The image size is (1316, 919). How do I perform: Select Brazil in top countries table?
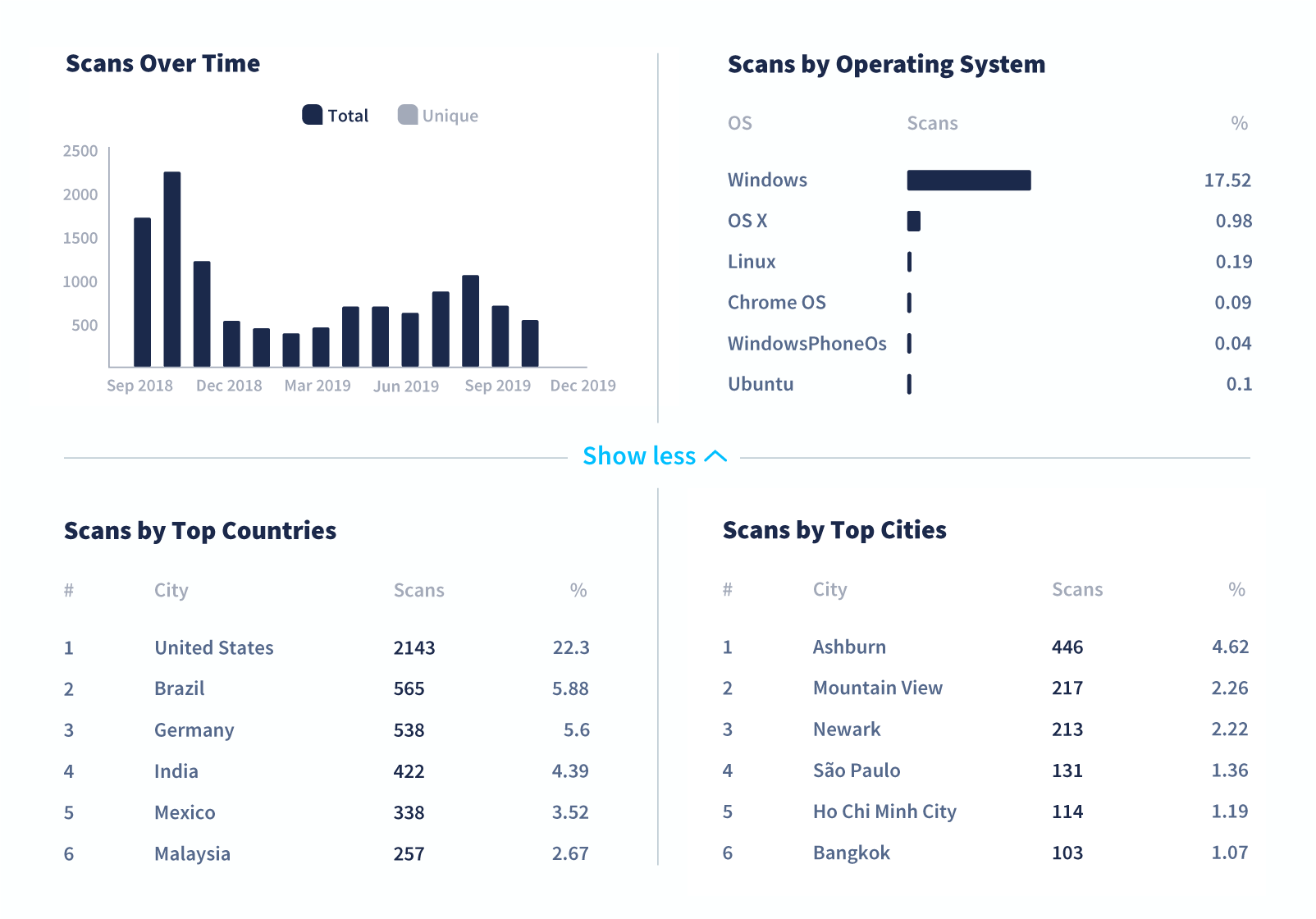[x=180, y=688]
